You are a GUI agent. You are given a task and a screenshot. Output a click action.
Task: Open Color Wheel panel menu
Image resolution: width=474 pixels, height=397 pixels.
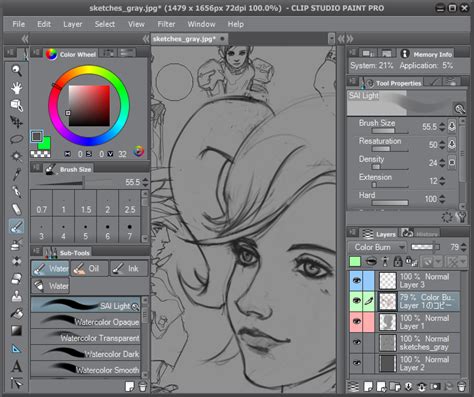point(36,52)
